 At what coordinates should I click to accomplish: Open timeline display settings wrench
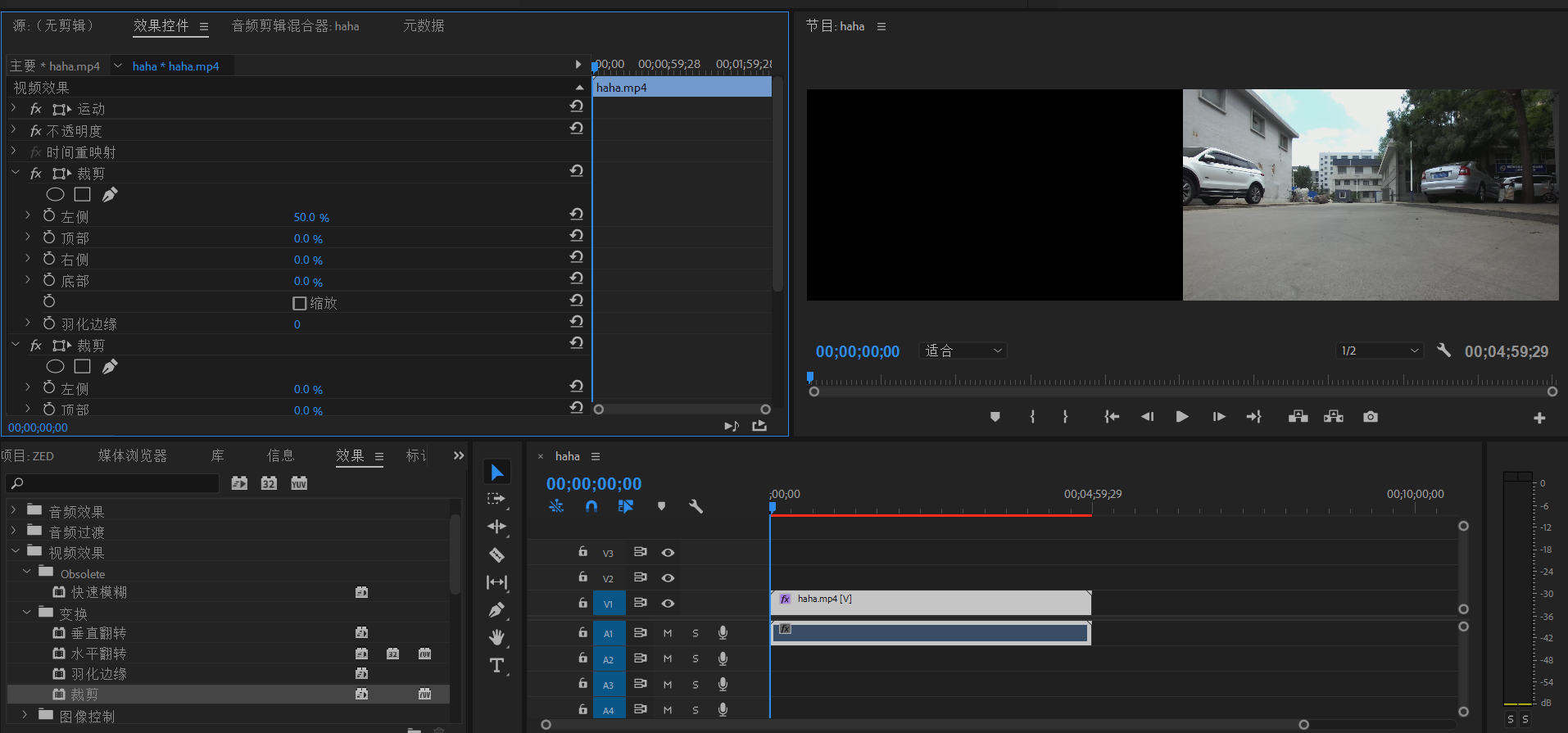[x=696, y=506]
